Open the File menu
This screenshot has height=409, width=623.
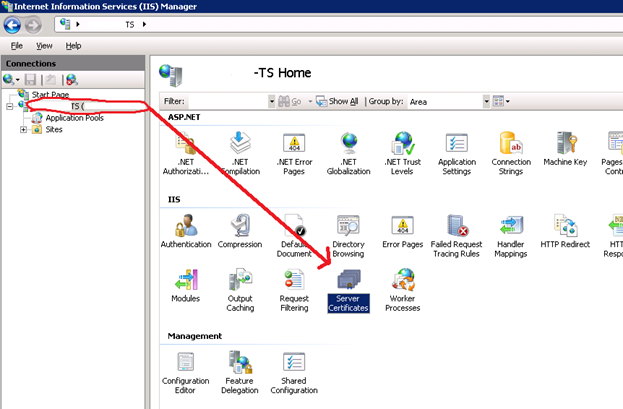pos(17,46)
